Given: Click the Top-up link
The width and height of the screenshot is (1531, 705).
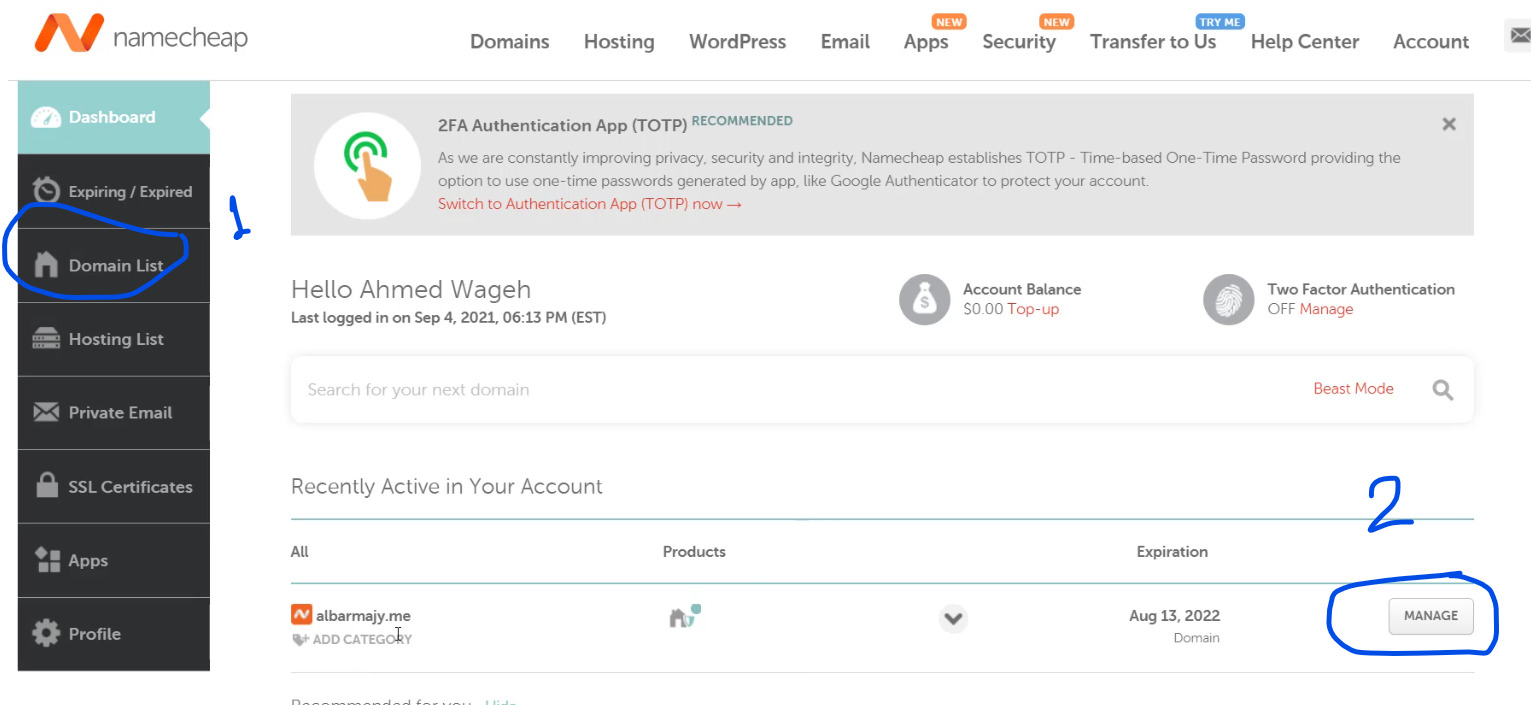Looking at the screenshot, I should (1033, 309).
